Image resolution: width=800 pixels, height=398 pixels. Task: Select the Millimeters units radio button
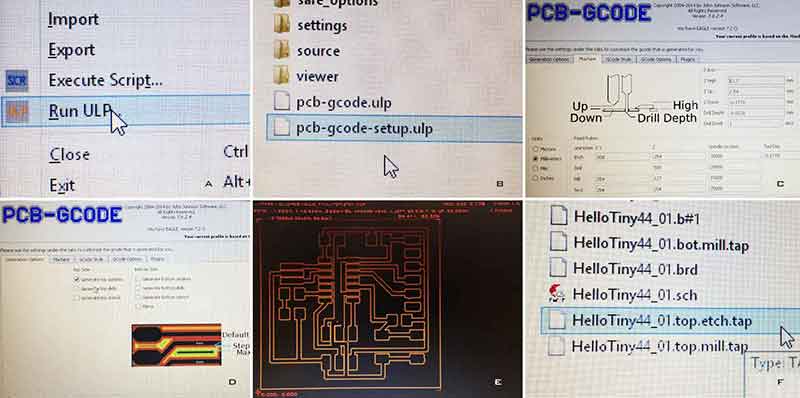click(535, 159)
